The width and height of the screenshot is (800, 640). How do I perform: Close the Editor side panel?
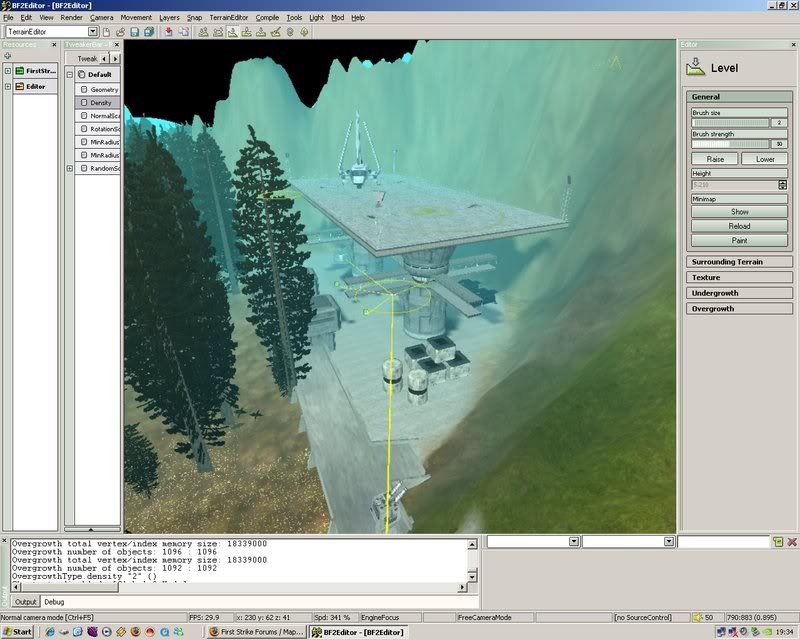(793, 45)
